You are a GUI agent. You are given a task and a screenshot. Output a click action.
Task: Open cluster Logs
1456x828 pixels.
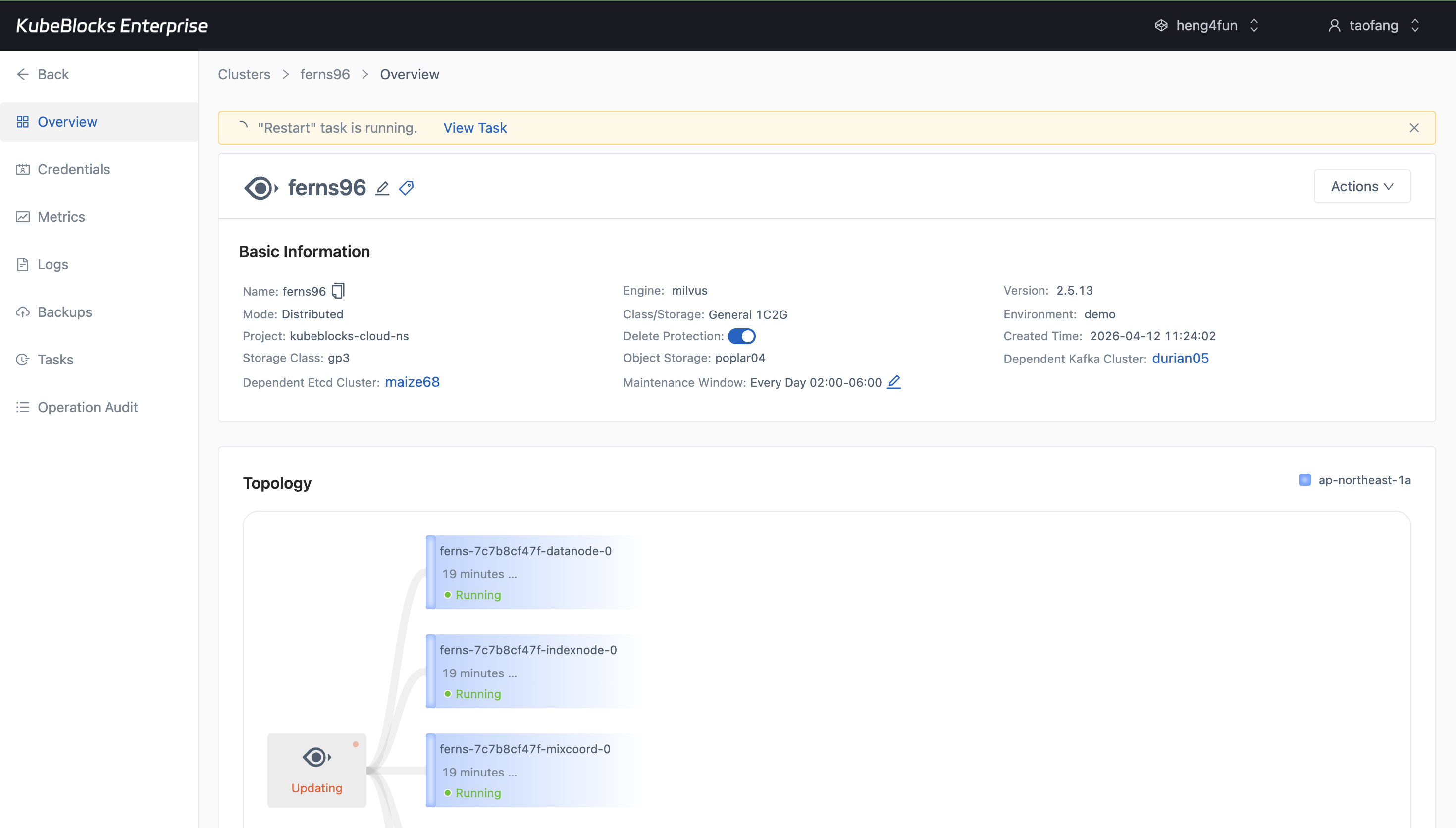coord(52,264)
